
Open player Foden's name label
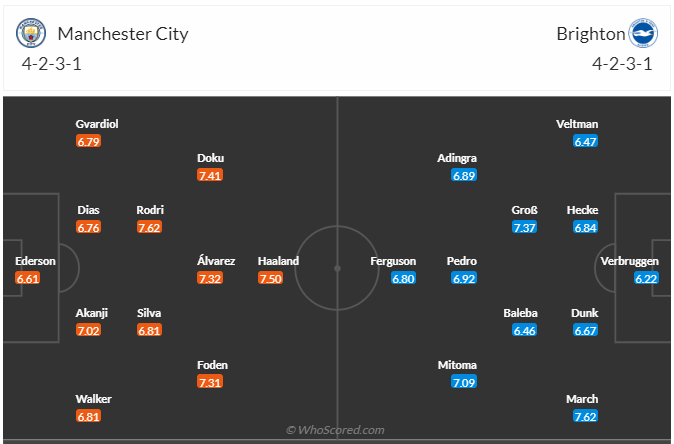[210, 365]
